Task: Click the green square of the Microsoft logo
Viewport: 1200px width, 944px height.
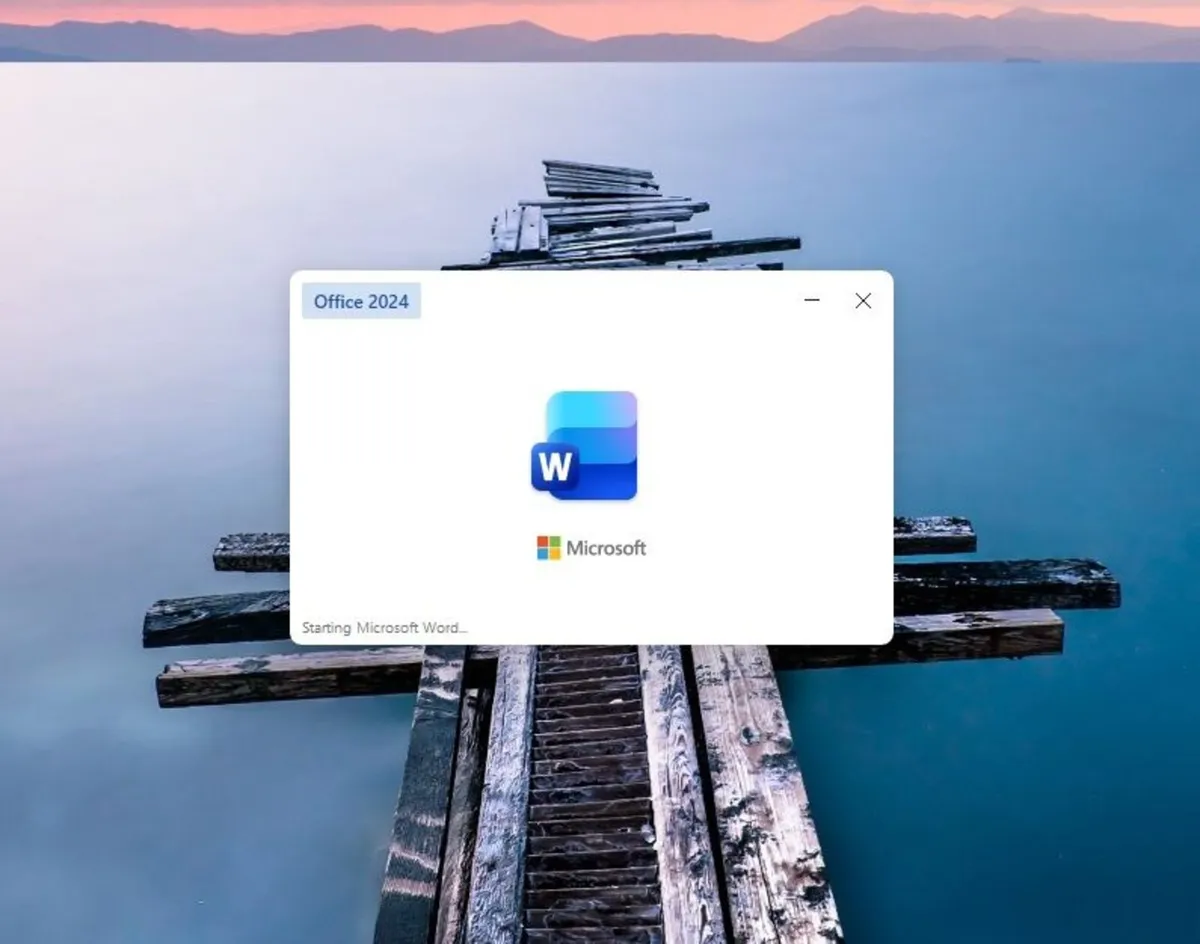Action: (x=554, y=541)
